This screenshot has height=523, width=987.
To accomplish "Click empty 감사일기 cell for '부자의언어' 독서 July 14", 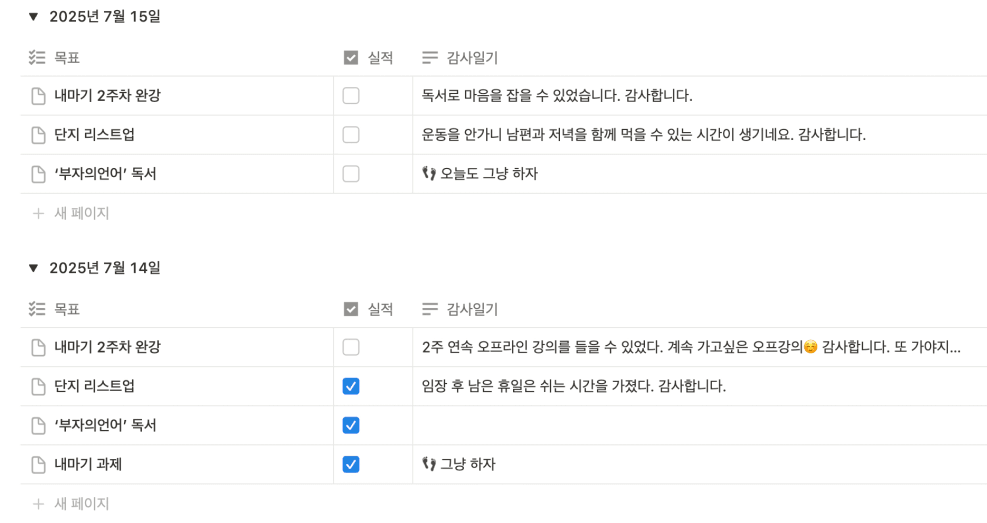I will pos(699,425).
